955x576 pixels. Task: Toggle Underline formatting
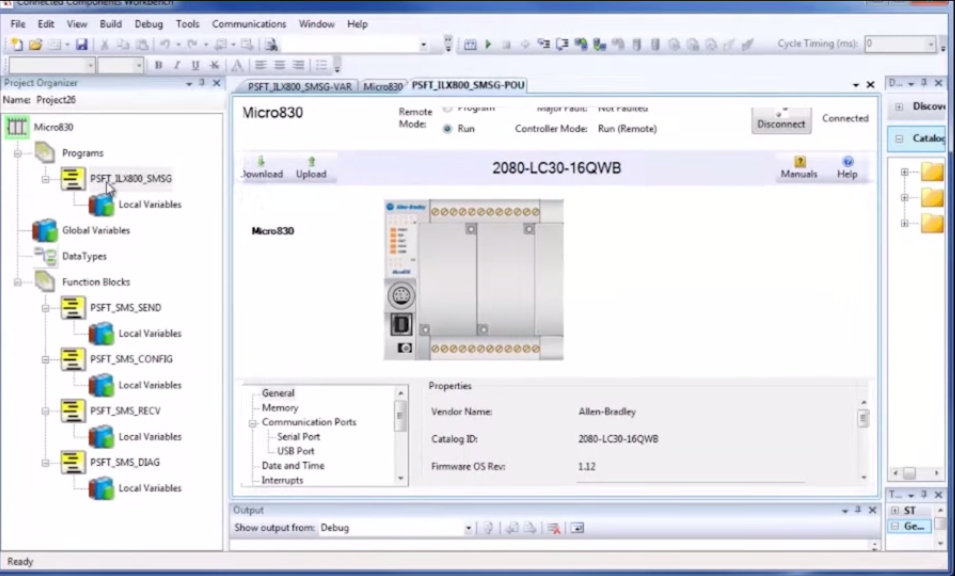195,65
